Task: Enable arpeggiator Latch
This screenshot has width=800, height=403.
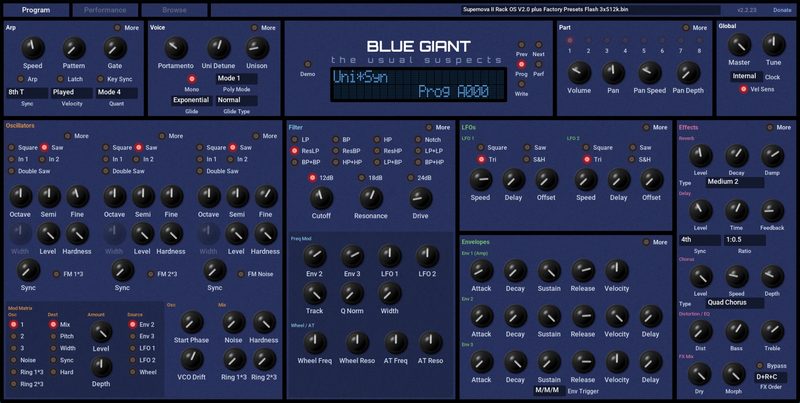Action: (60, 79)
